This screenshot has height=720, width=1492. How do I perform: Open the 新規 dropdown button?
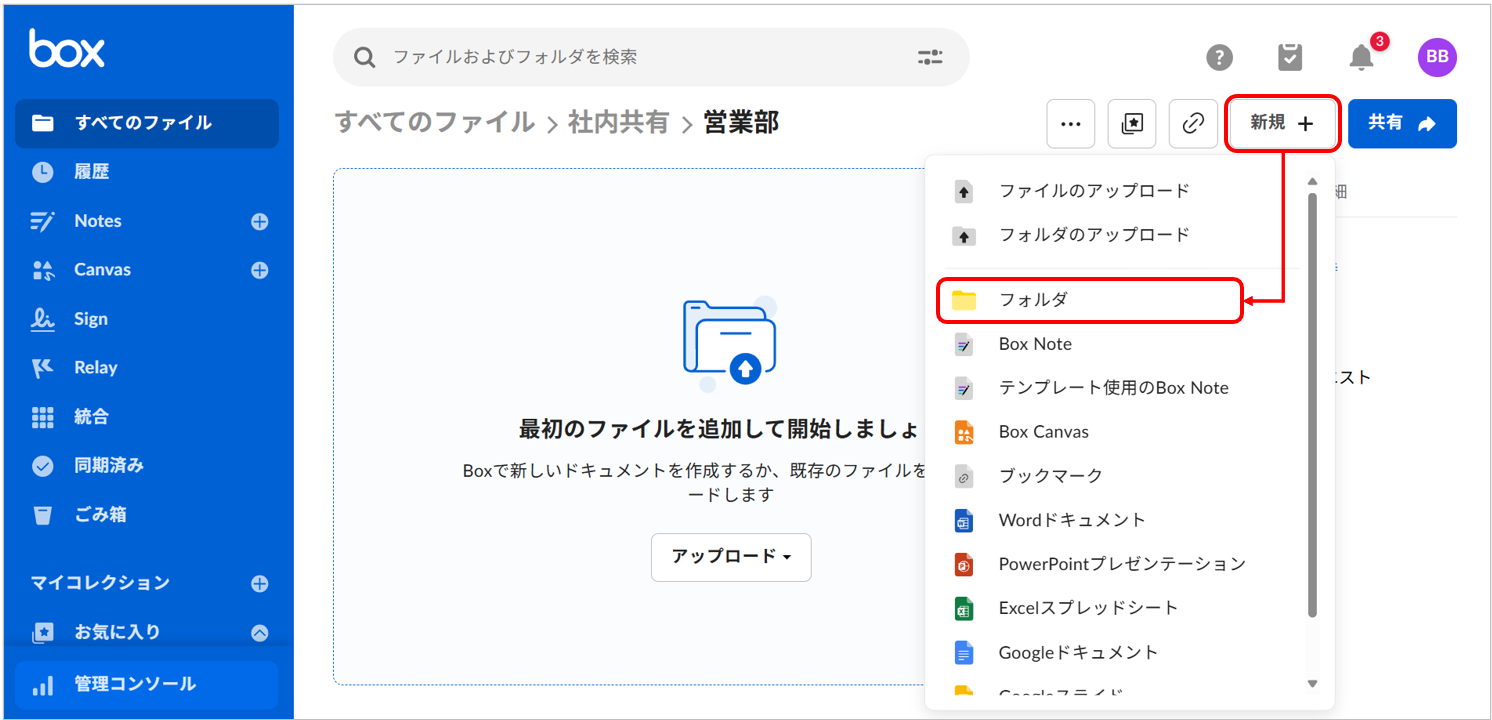click(1281, 123)
